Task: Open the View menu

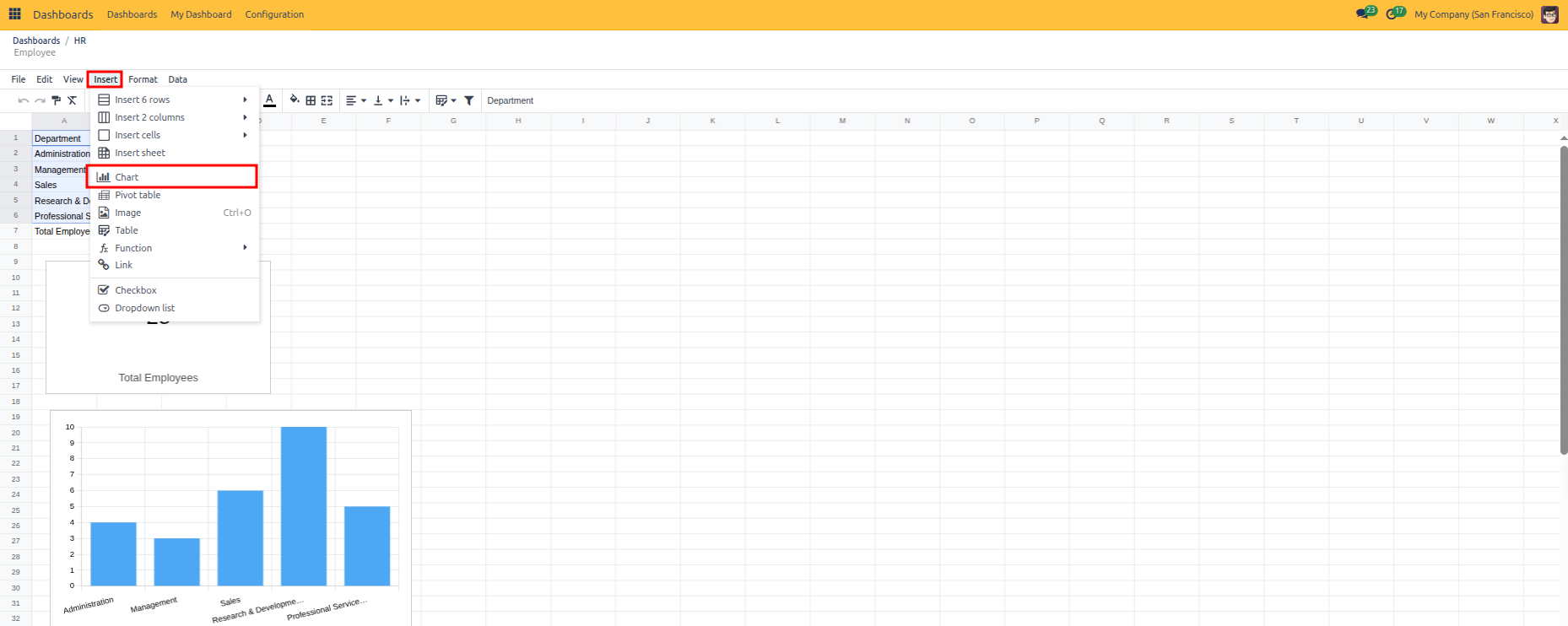Action: pos(73,79)
